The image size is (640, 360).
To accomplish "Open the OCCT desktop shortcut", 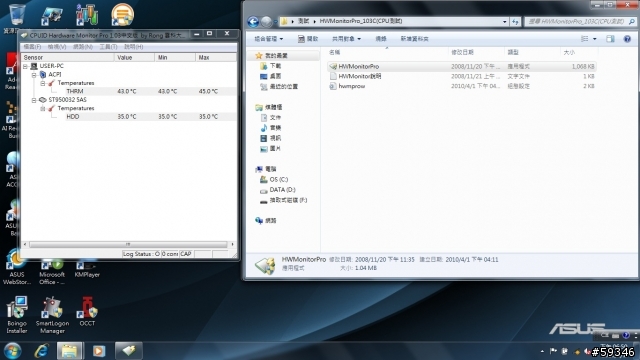I will coord(87,312).
